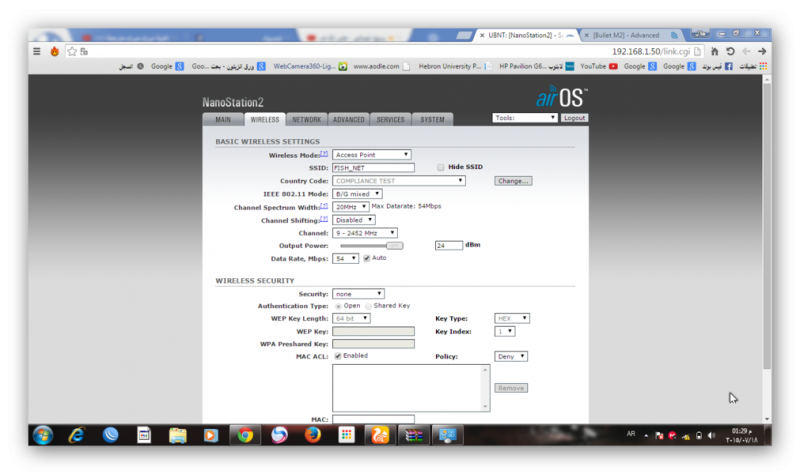The image size is (800, 474).
Task: Click the Output Power slider handle
Action: click(x=394, y=245)
